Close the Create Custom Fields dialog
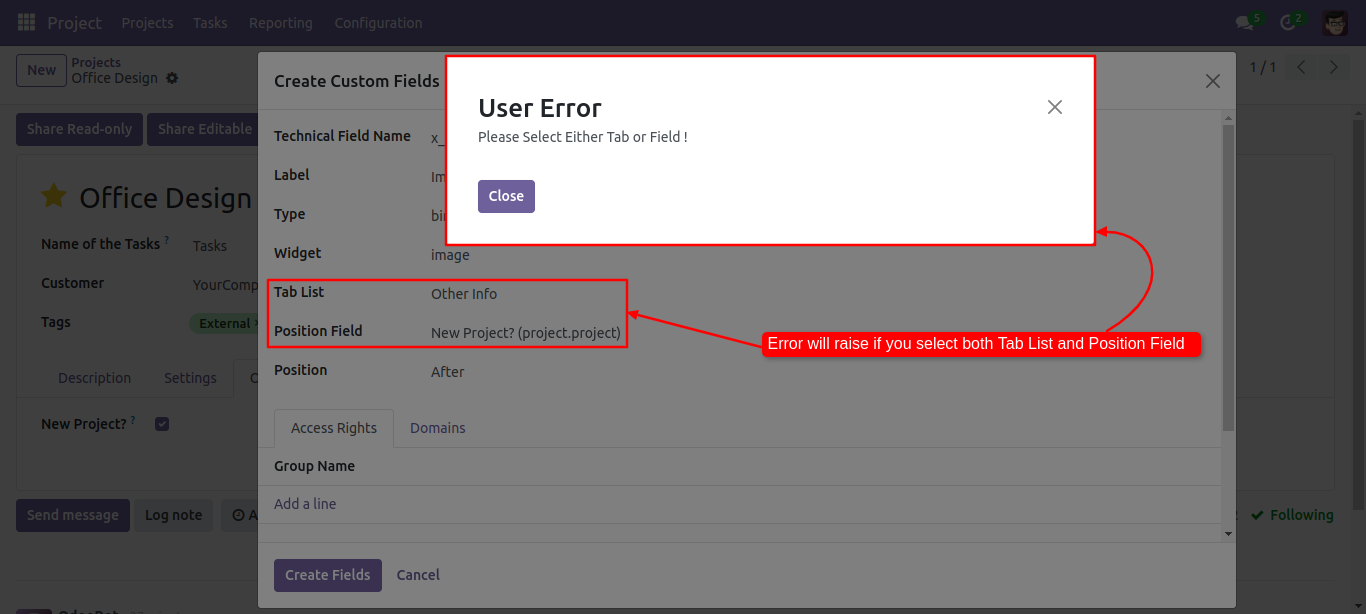Screen dimensions: 1366x614 1213,81
